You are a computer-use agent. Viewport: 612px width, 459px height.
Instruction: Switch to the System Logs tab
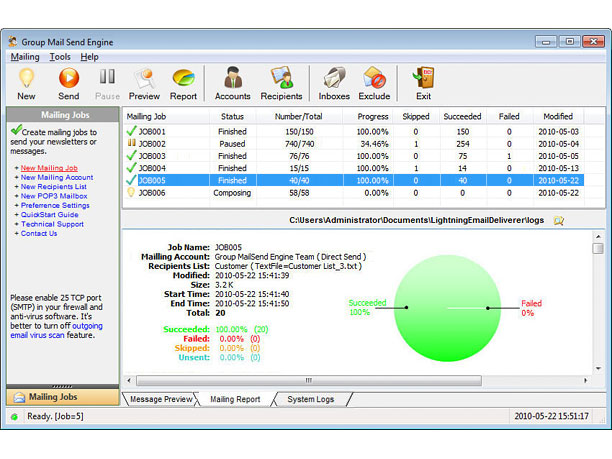click(311, 399)
